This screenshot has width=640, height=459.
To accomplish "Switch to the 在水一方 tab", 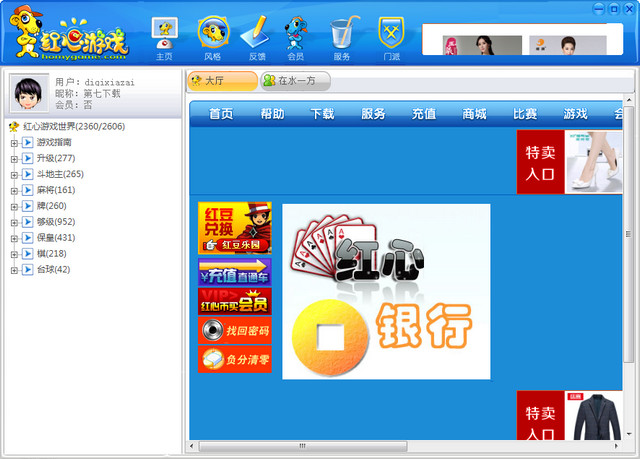I will [x=295, y=81].
